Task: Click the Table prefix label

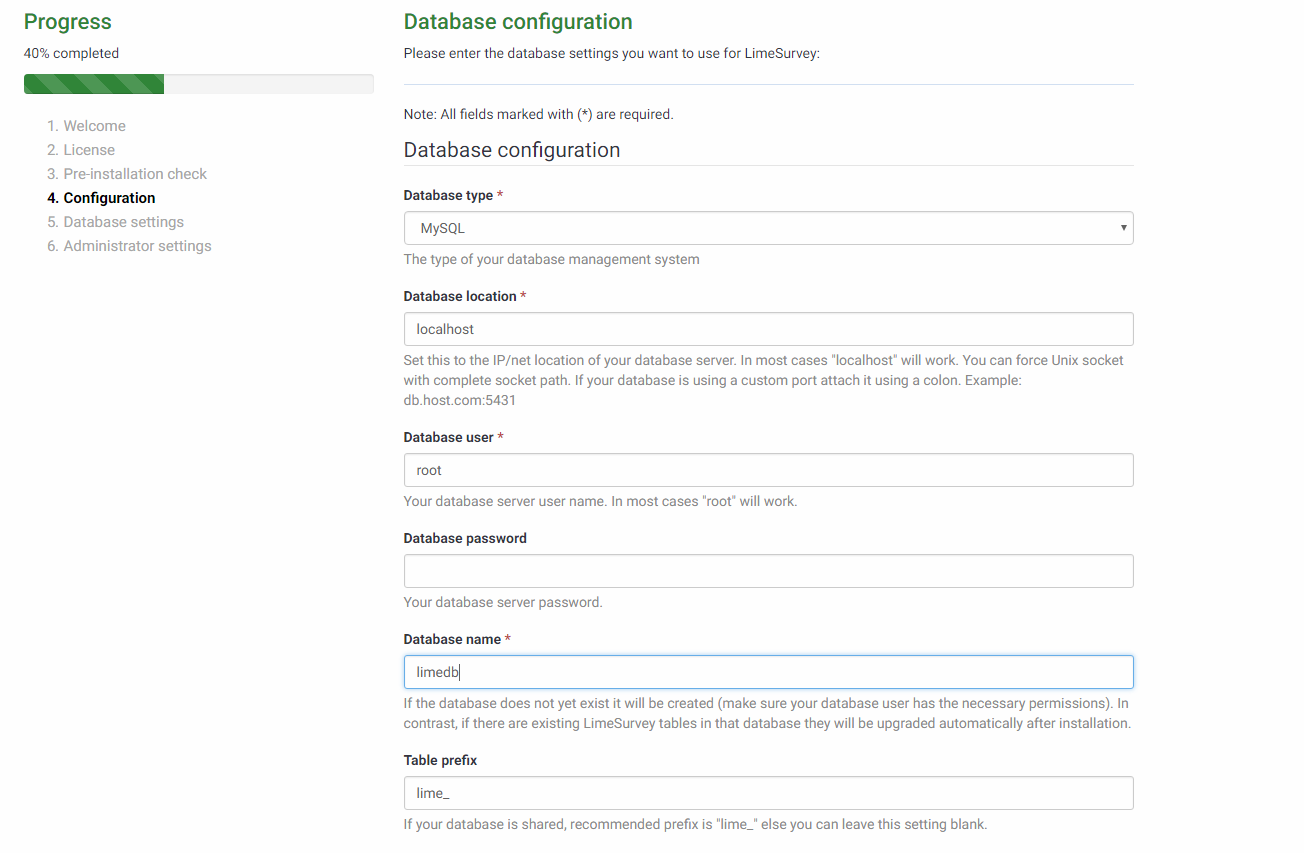Action: click(440, 760)
